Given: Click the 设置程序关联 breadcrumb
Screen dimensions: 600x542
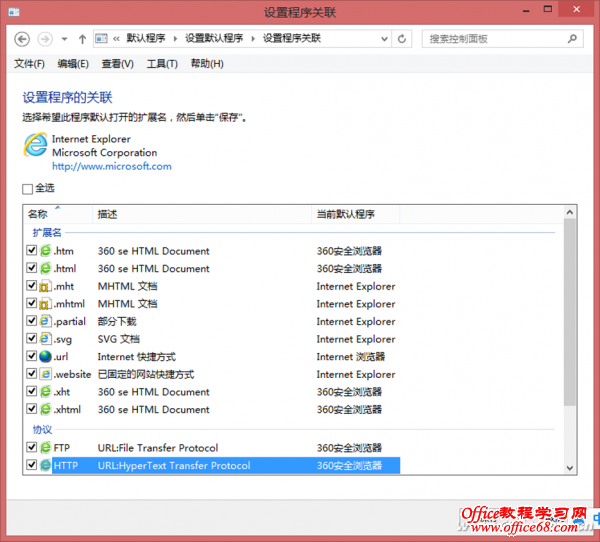Looking at the screenshot, I should [292, 38].
